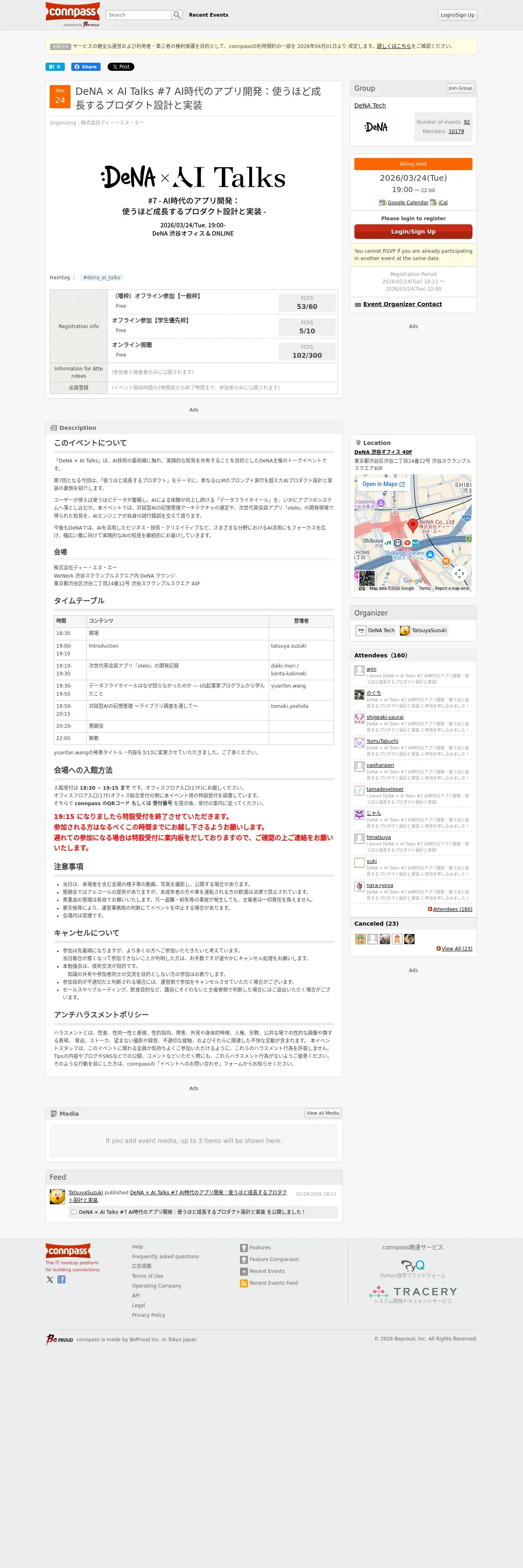Click the Join Group button

coord(460,88)
